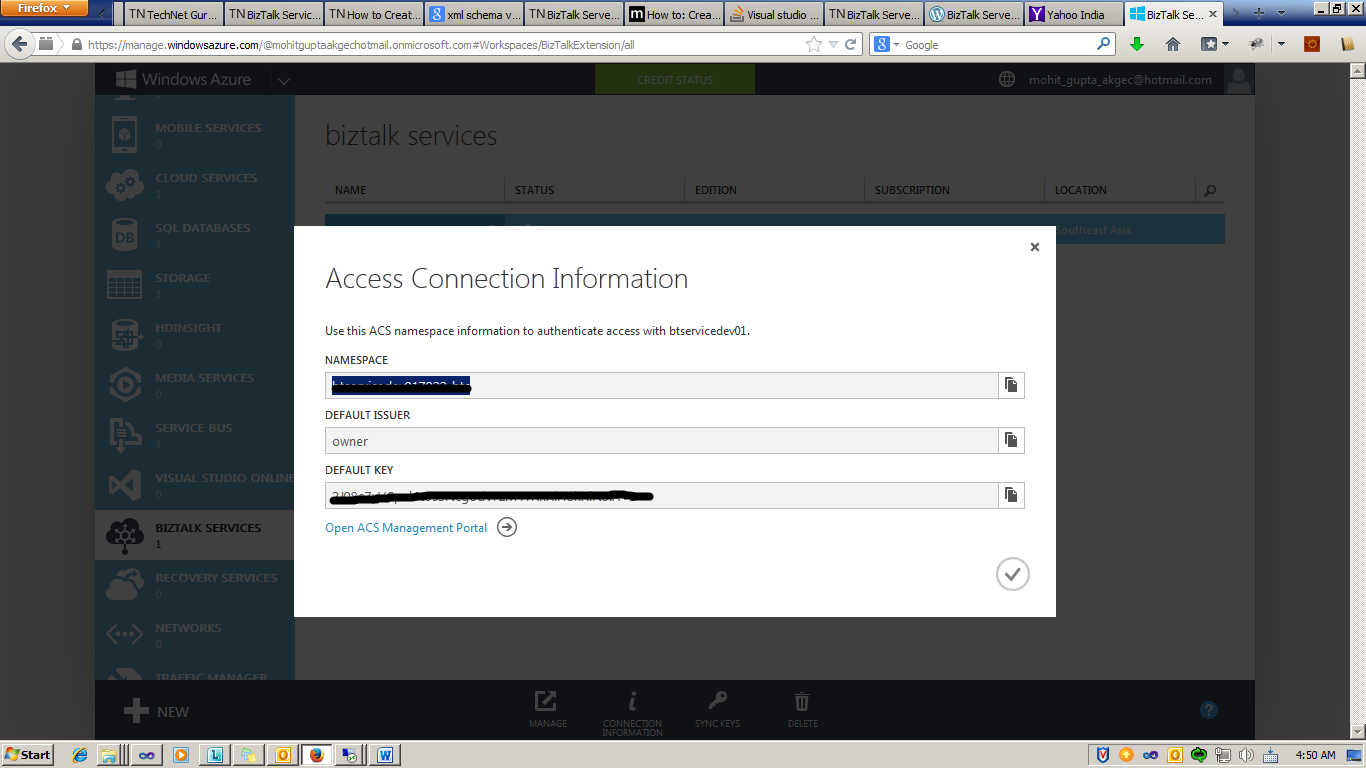This screenshot has width=1366, height=768.
Task: Copy the DEFAULT ISSUER value
Action: click(1011, 440)
